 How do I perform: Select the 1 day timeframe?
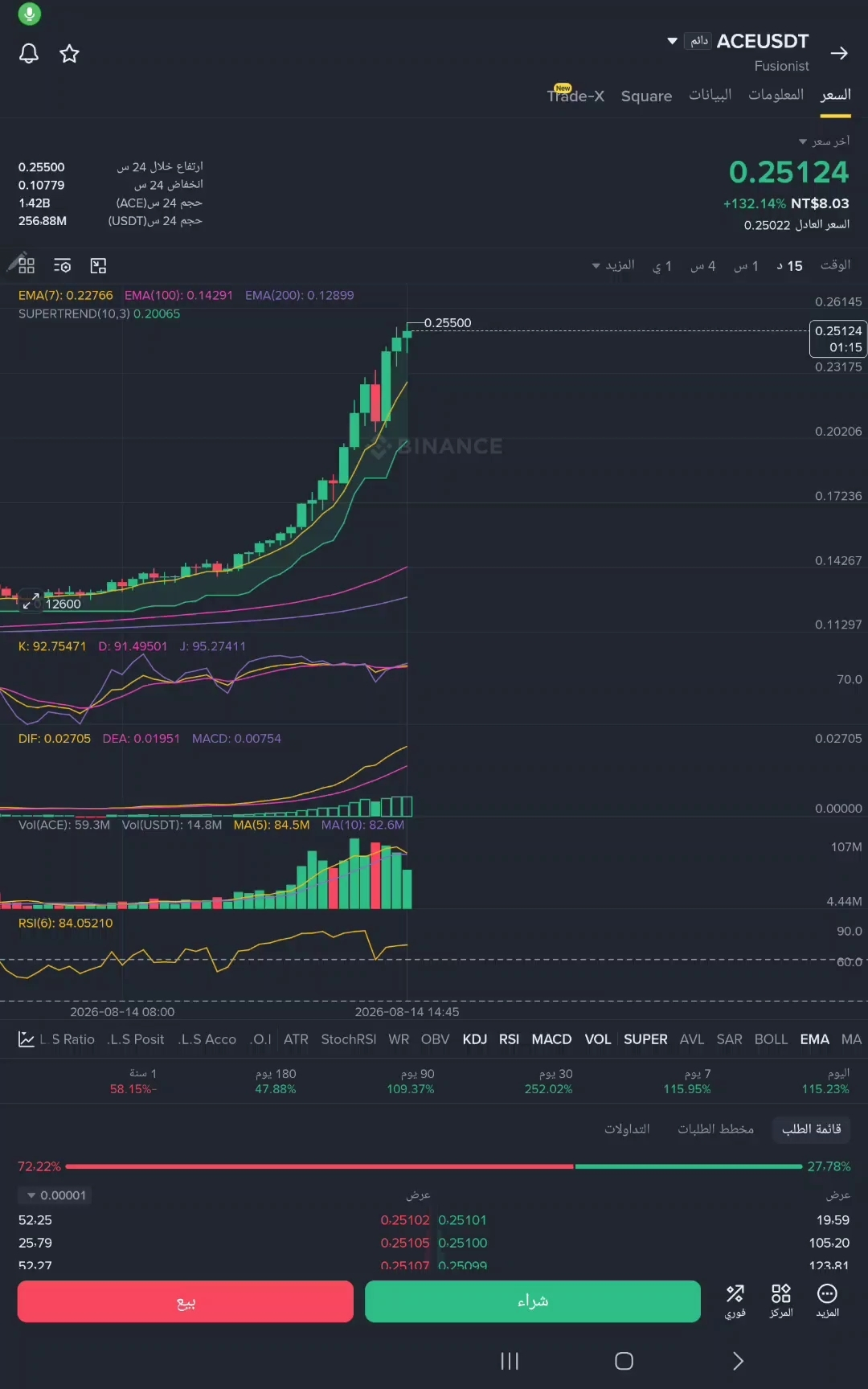(661, 266)
